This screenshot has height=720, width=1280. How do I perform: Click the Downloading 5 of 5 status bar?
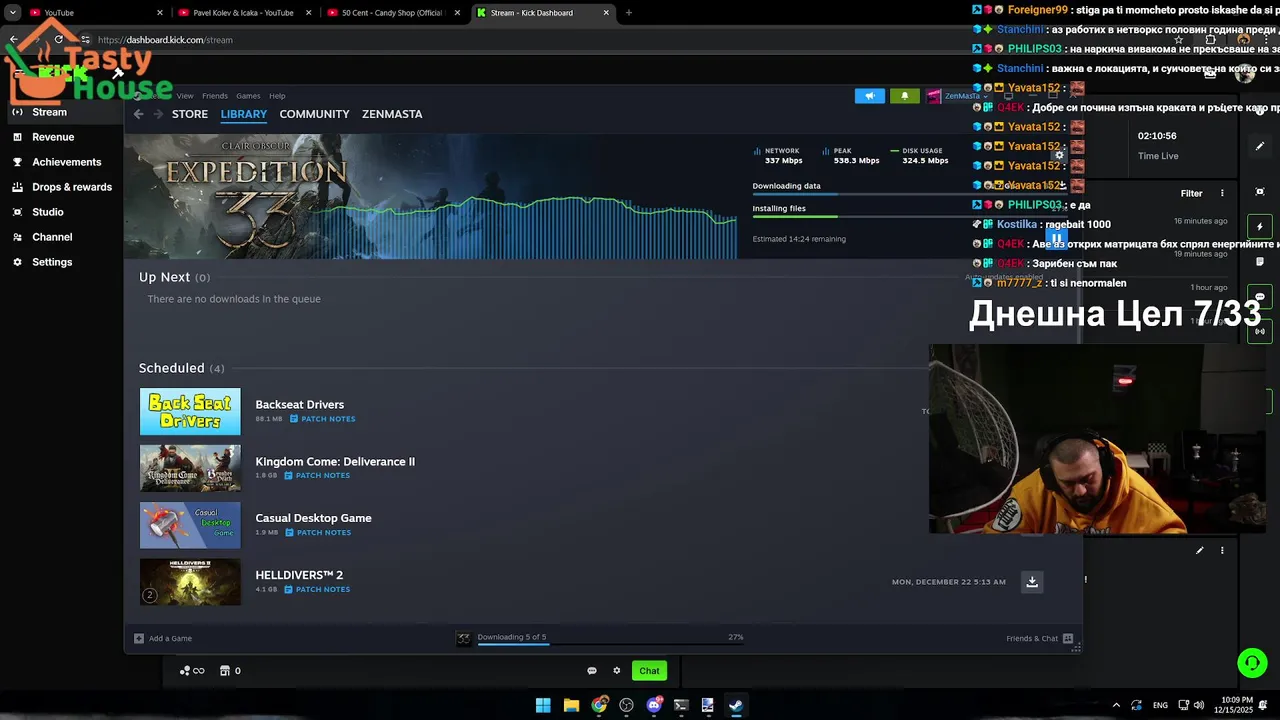pos(600,638)
